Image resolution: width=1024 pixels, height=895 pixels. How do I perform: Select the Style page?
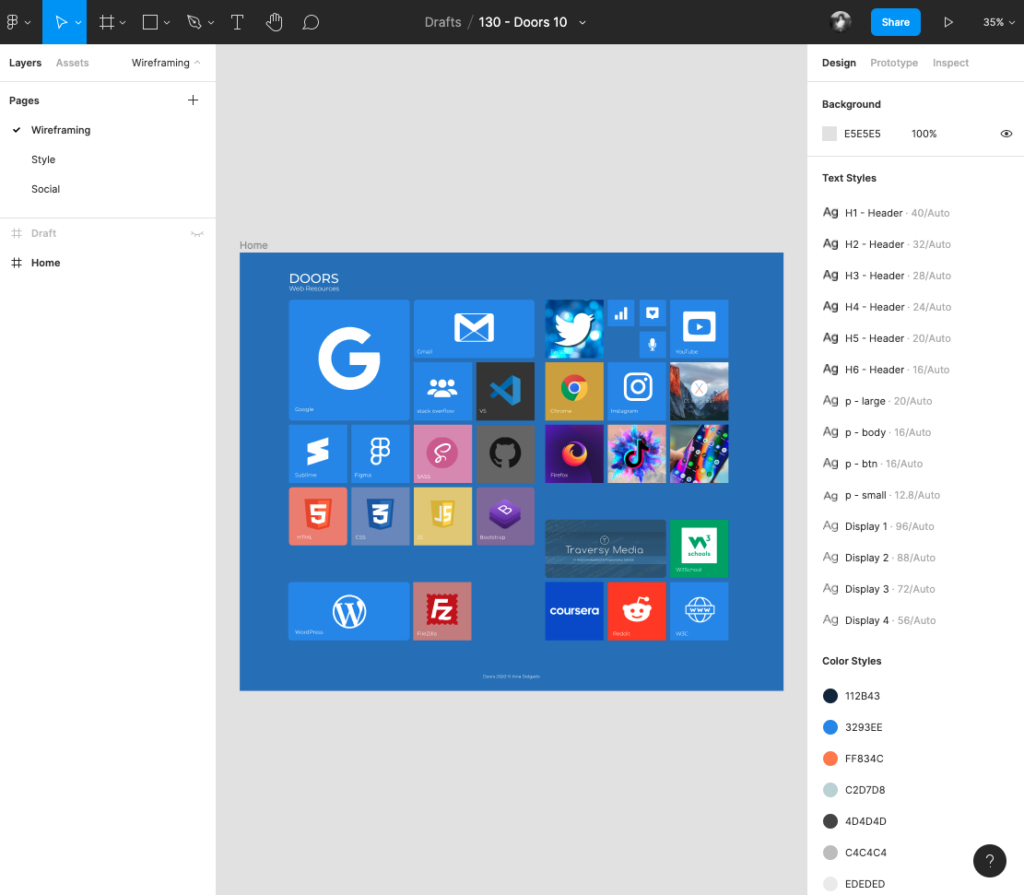(x=43, y=159)
